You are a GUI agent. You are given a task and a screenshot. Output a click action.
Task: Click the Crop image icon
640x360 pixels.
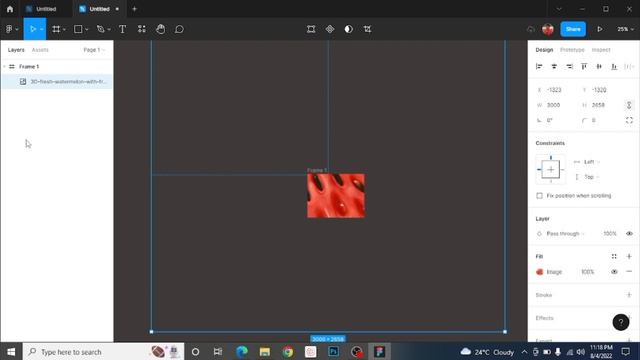pos(367,29)
